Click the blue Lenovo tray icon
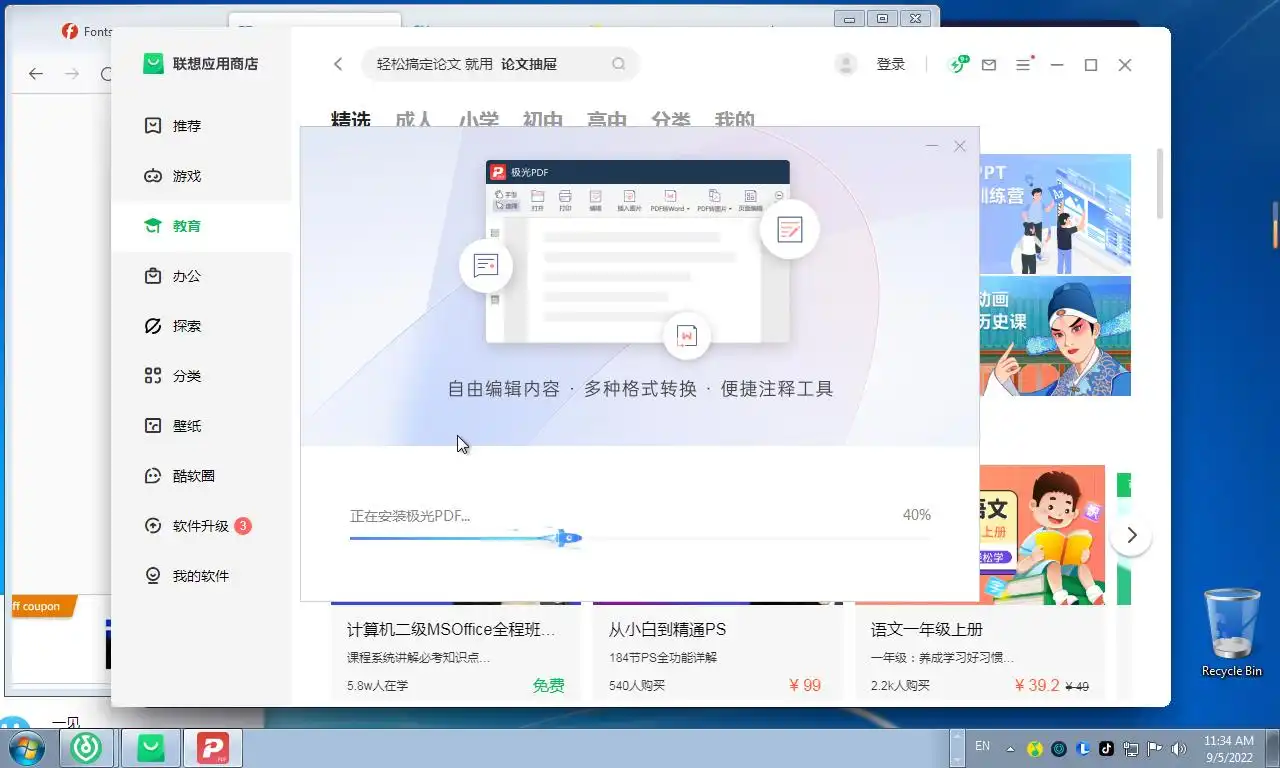The image size is (1280, 768). coord(1083,748)
